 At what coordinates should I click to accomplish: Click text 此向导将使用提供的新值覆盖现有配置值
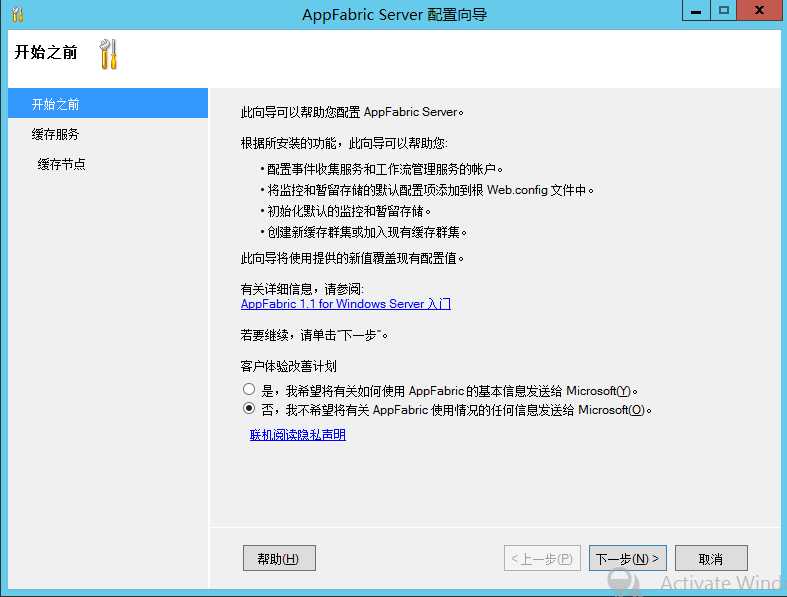[x=352, y=258]
